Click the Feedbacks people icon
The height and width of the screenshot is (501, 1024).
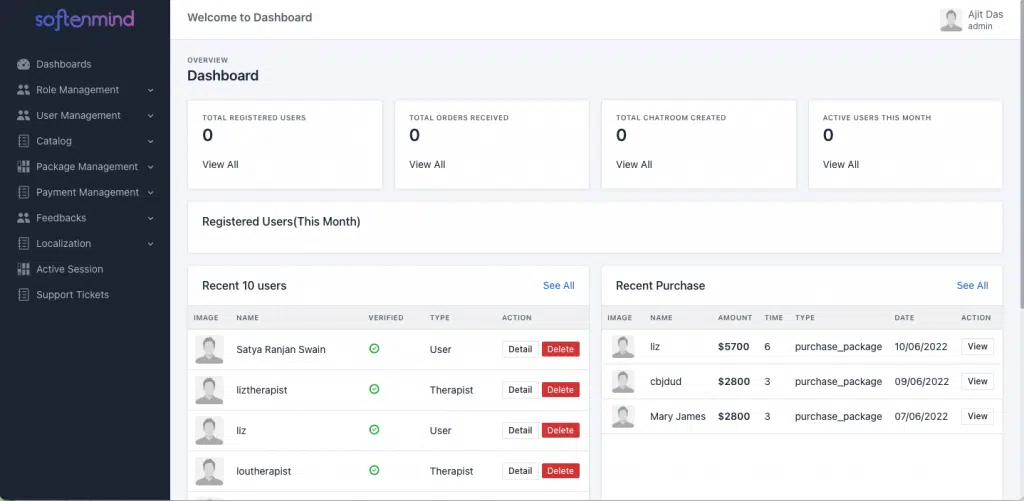(24, 218)
